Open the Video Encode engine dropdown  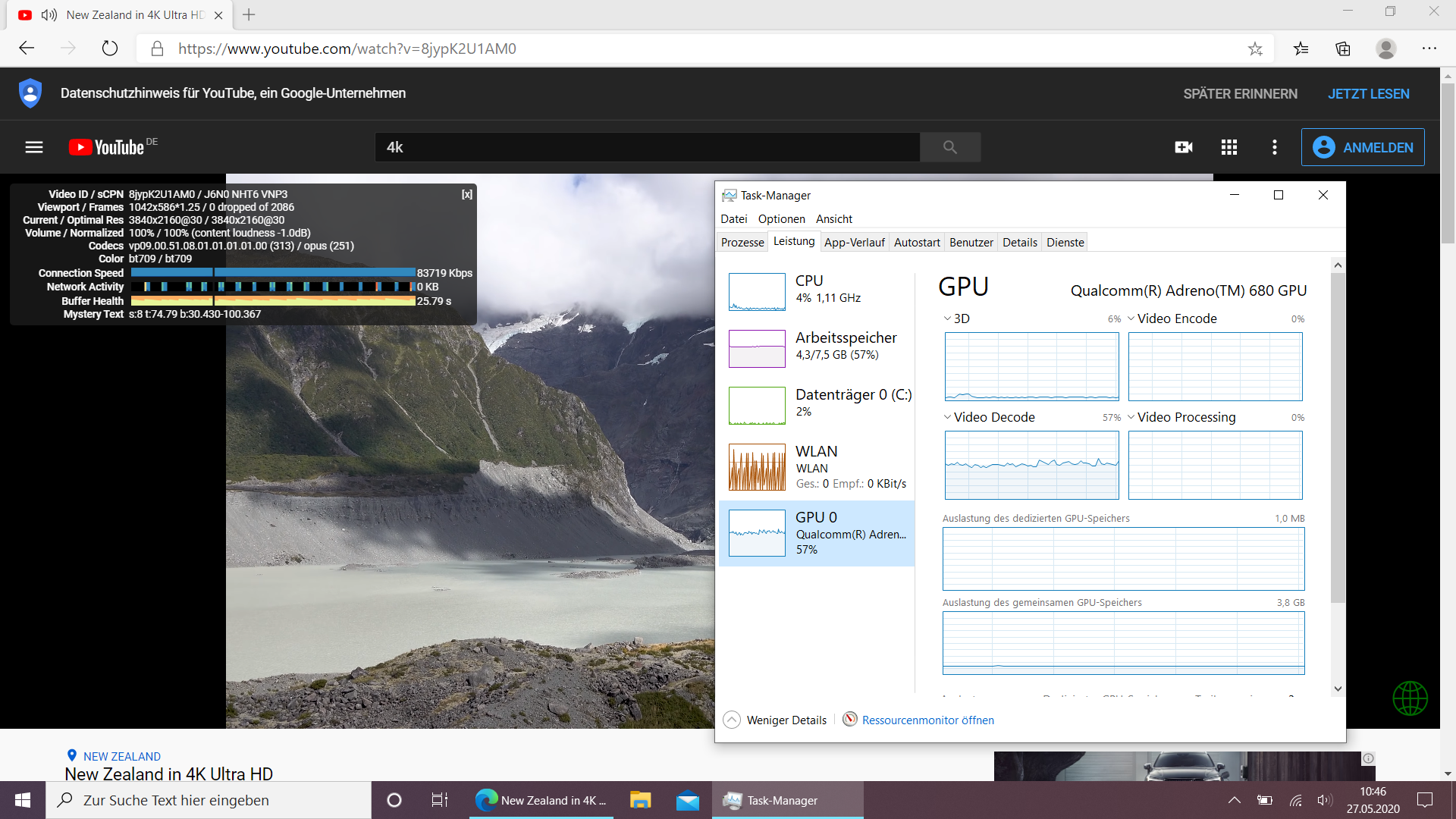point(1131,318)
